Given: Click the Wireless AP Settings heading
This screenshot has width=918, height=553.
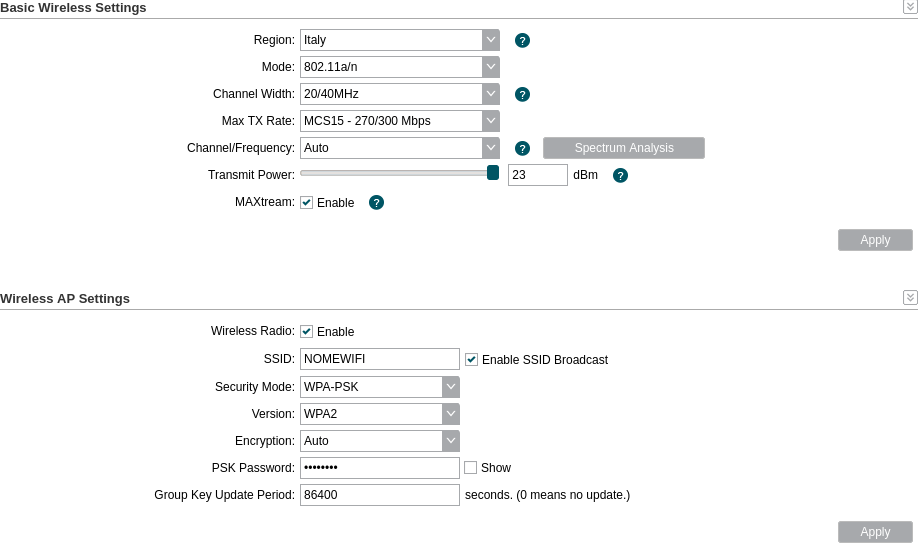Looking at the screenshot, I should (x=65, y=298).
